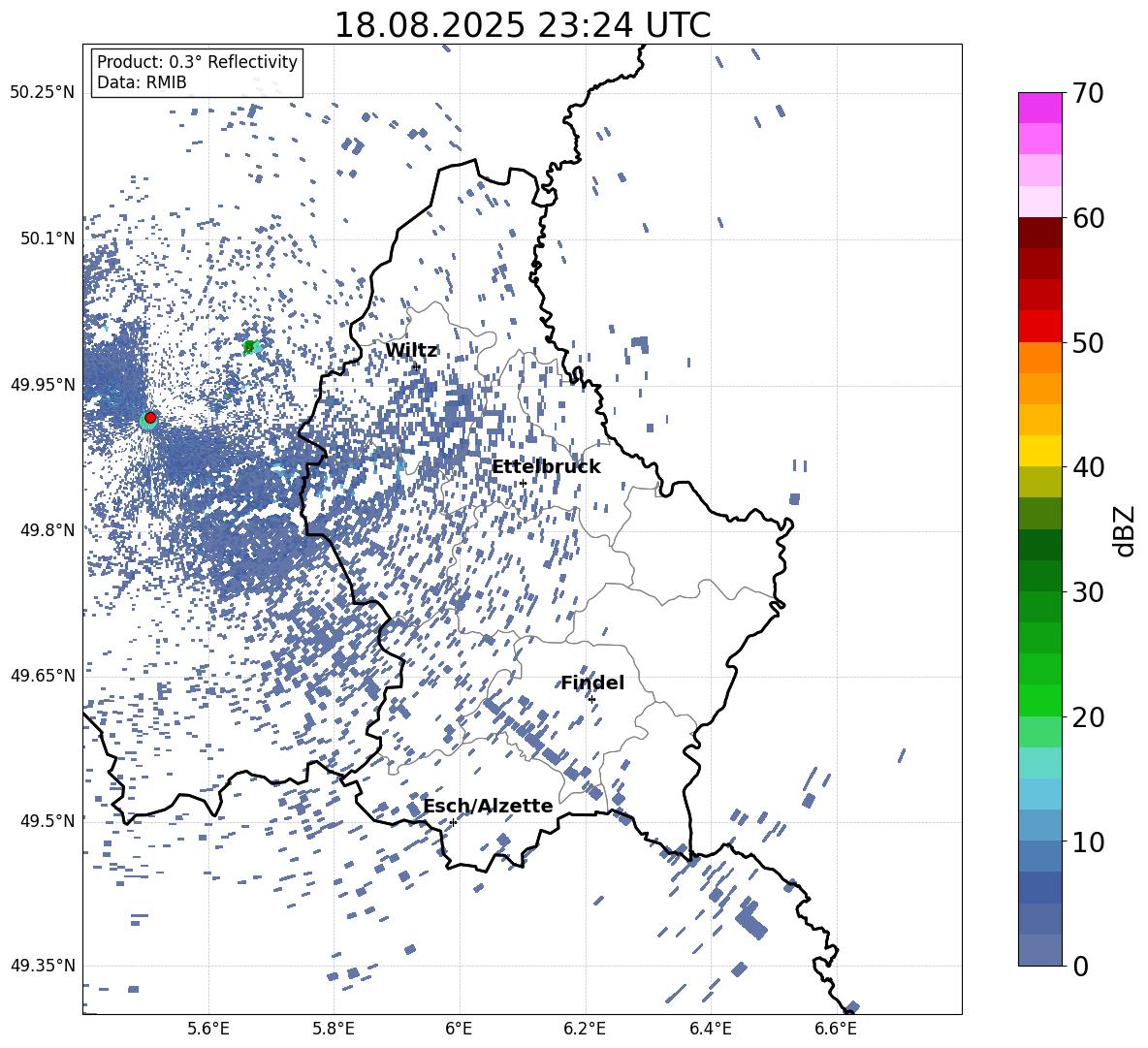Image resolution: width=1148 pixels, height=1048 pixels.
Task: Click the 'Data: RMIB' text
Action: pos(142,82)
